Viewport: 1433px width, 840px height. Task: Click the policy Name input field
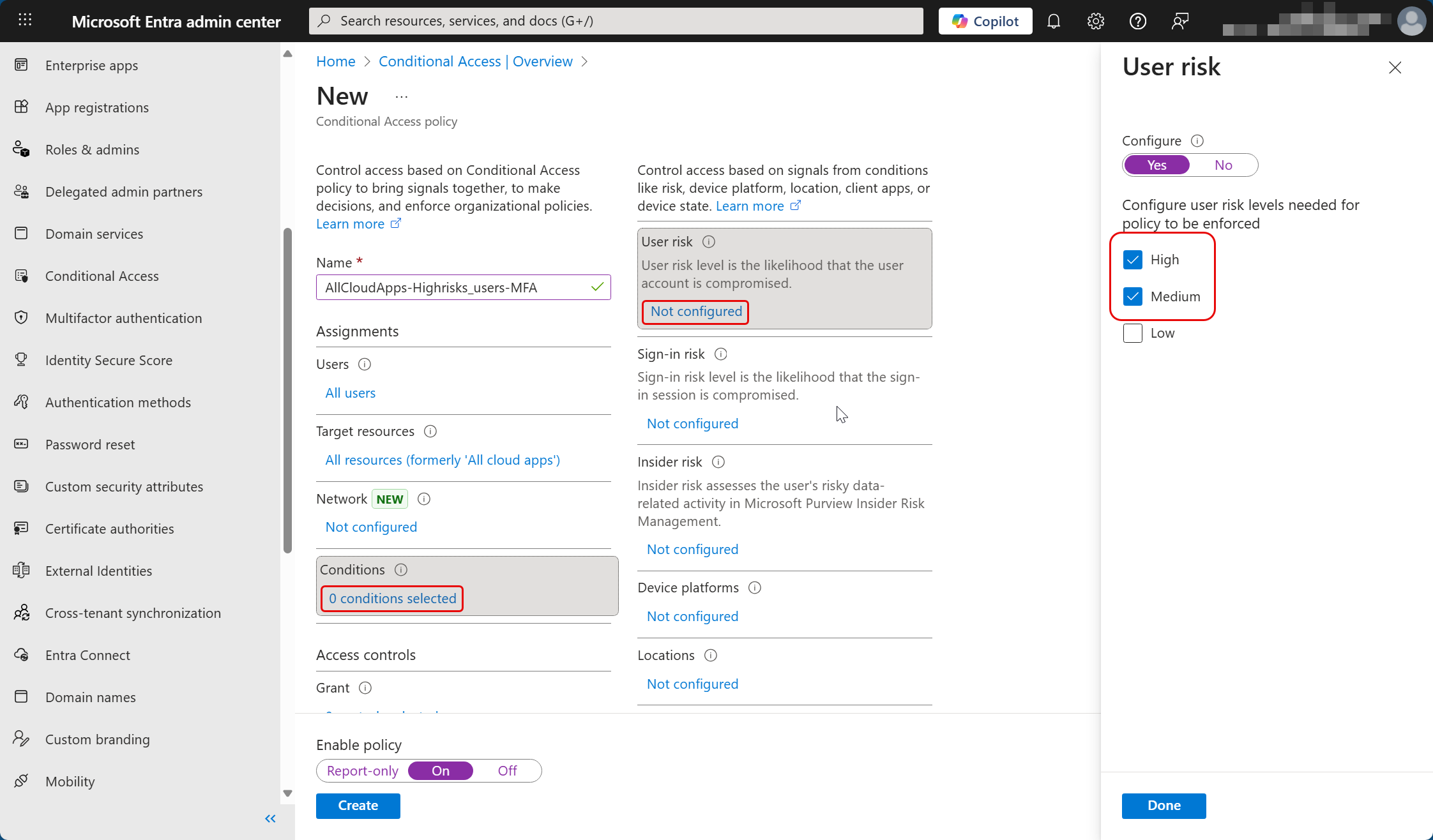click(455, 287)
